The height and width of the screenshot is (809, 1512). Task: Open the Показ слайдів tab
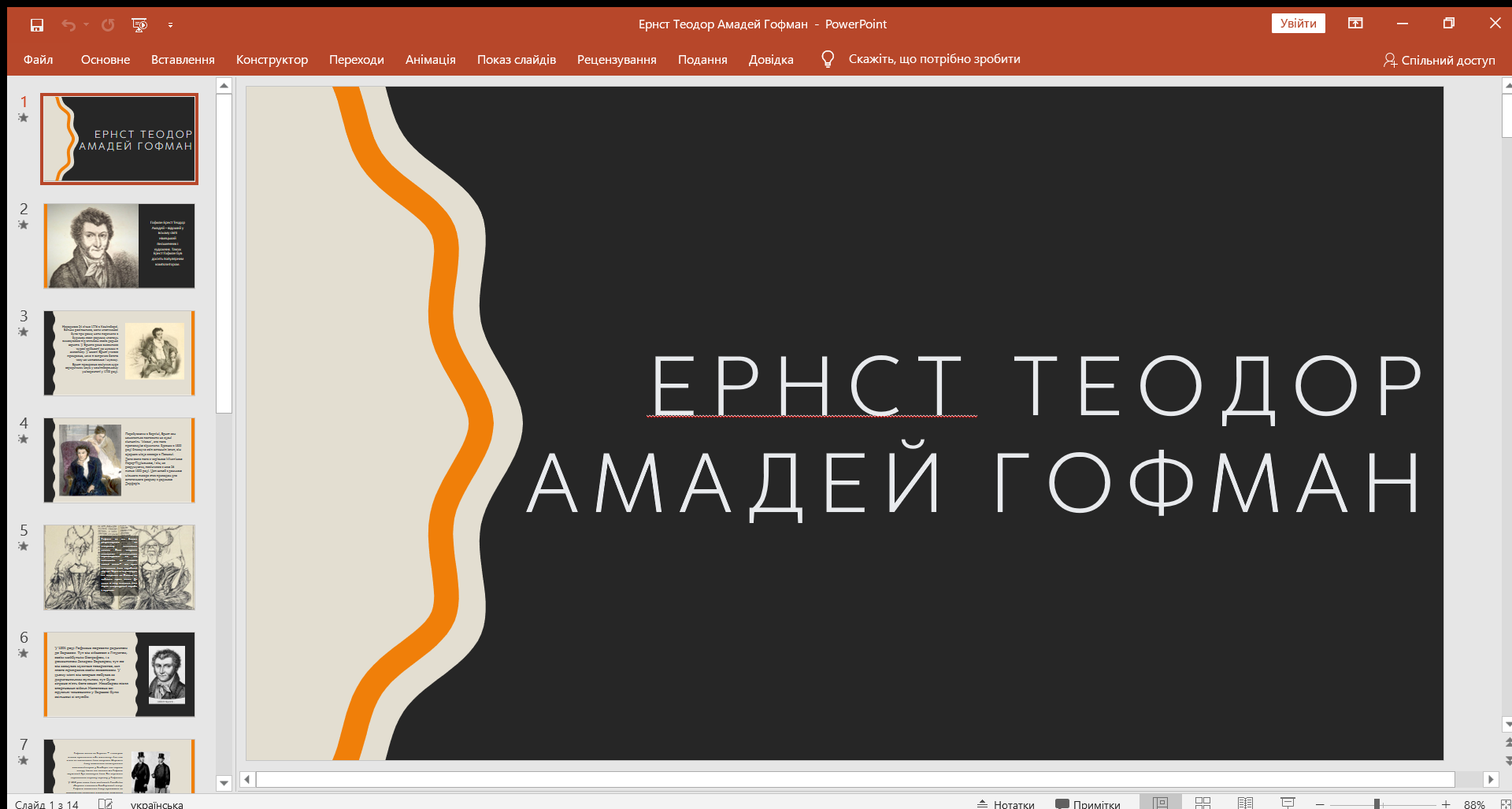(516, 60)
